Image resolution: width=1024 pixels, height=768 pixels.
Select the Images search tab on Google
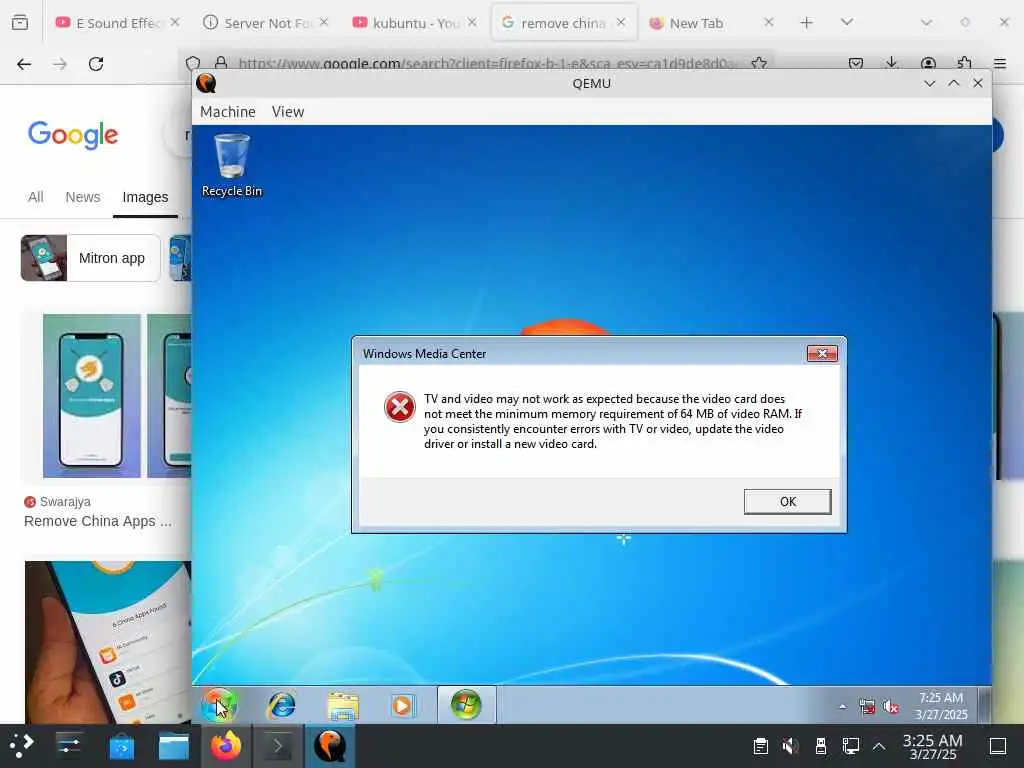145,197
